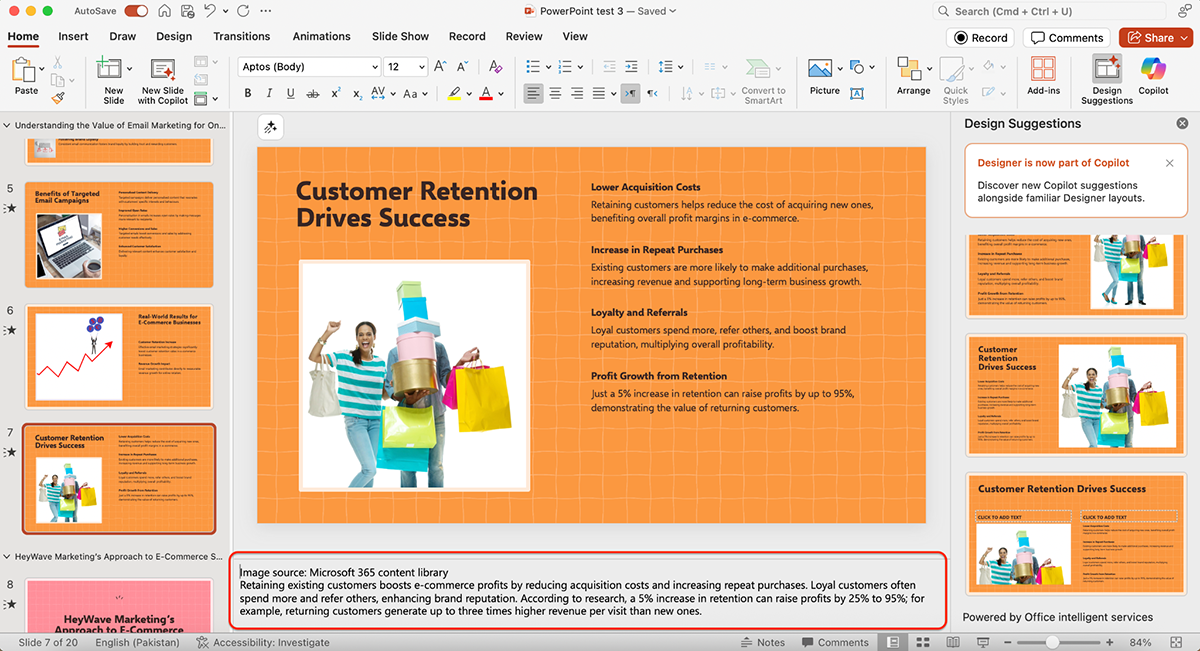Click the Copilot icon in the ribbon
The image size is (1200, 651).
tap(1153, 70)
